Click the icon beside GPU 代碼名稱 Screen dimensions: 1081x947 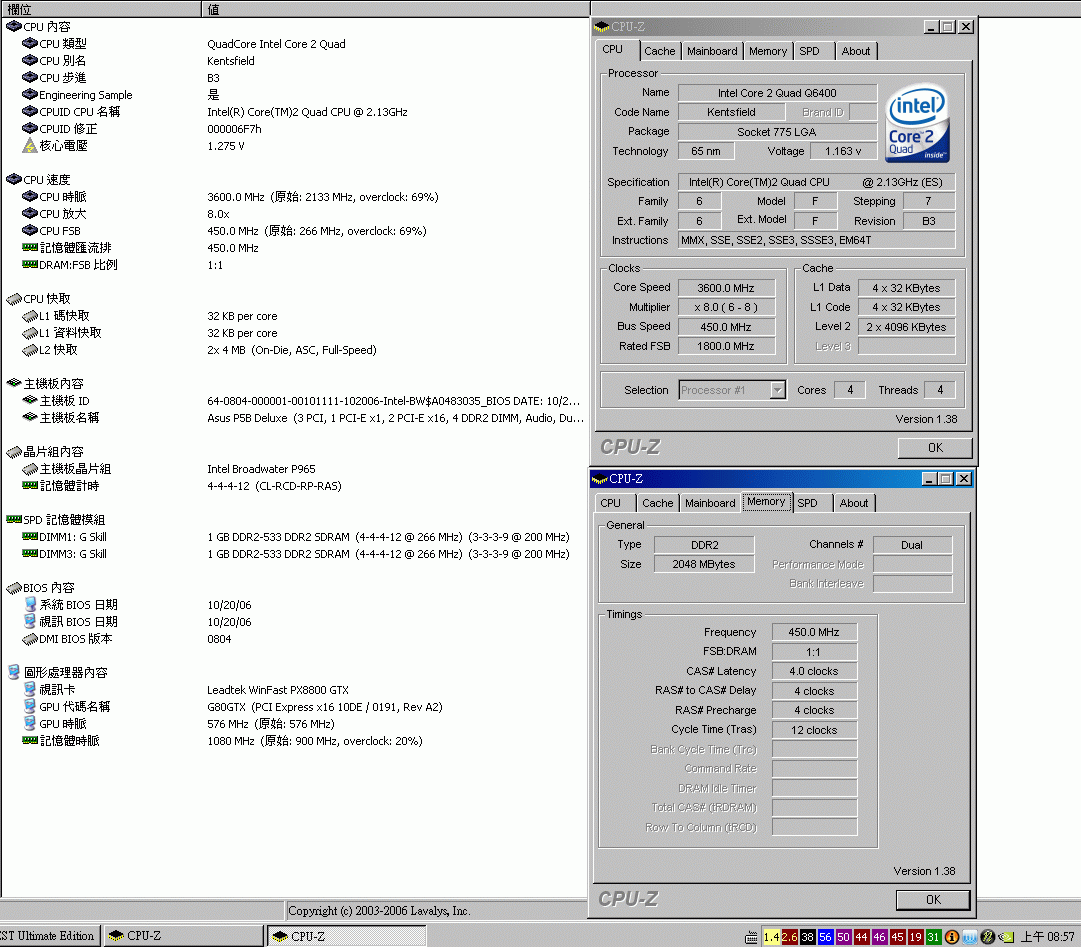click(30, 706)
